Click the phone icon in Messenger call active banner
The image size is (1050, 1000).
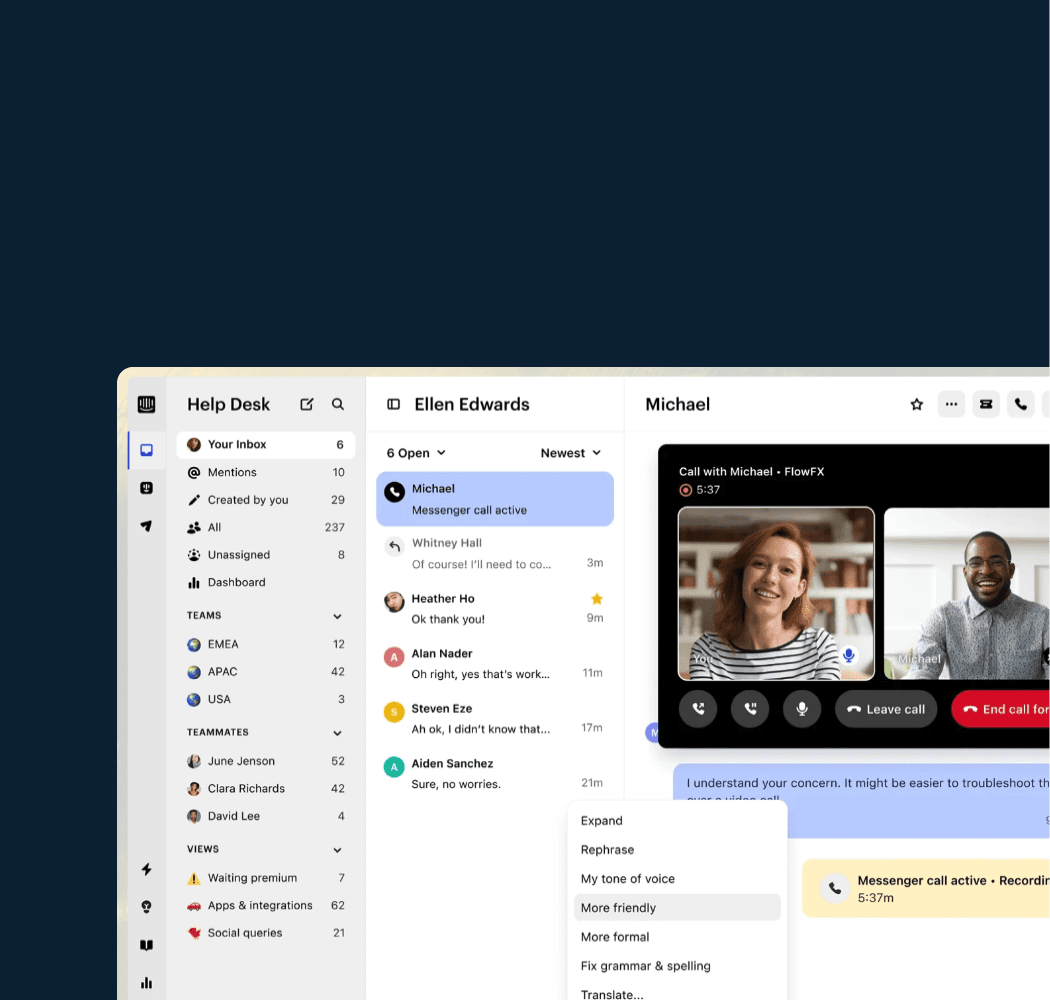835,889
